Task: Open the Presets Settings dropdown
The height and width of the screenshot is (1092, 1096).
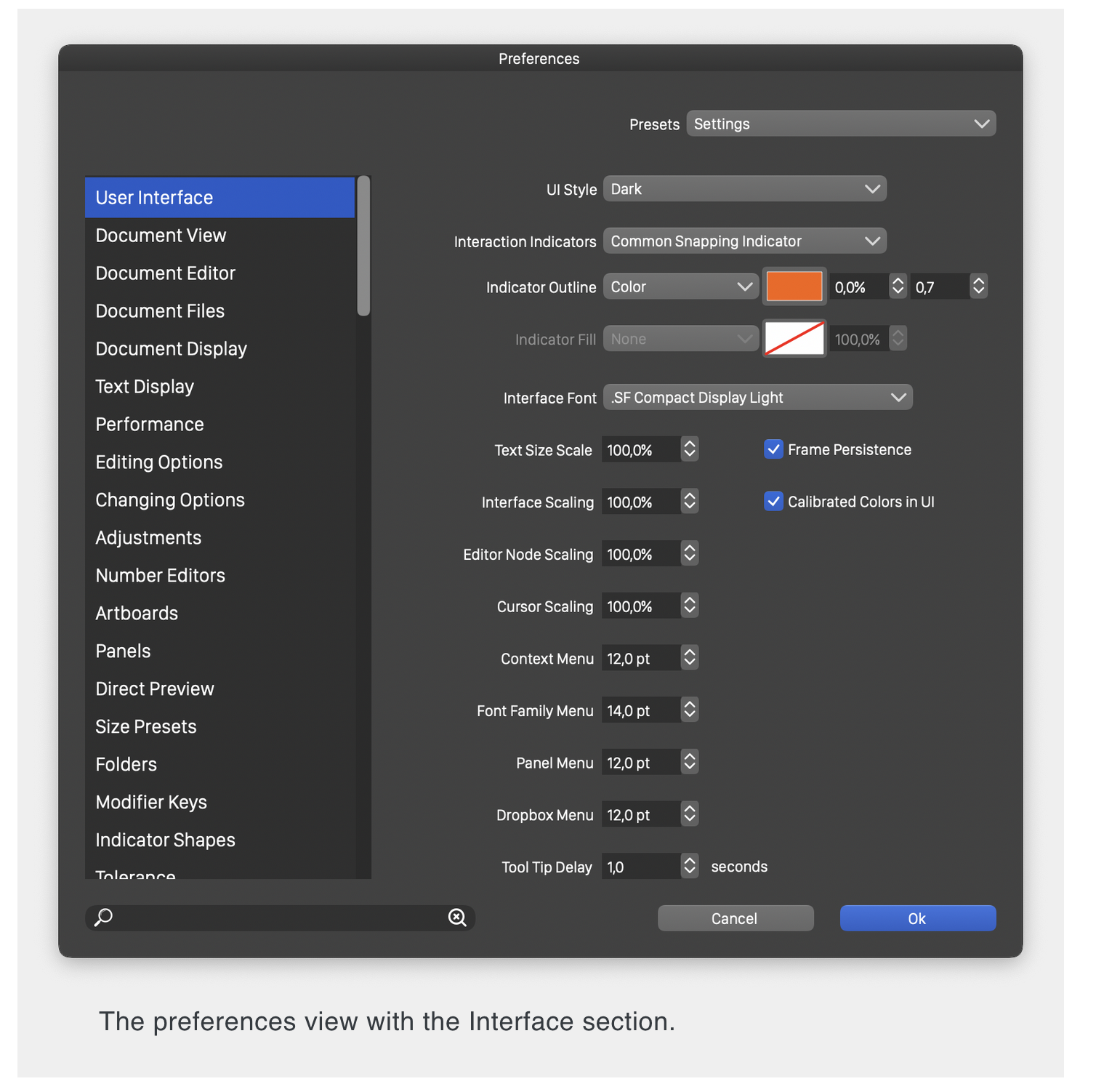Action: click(x=841, y=124)
